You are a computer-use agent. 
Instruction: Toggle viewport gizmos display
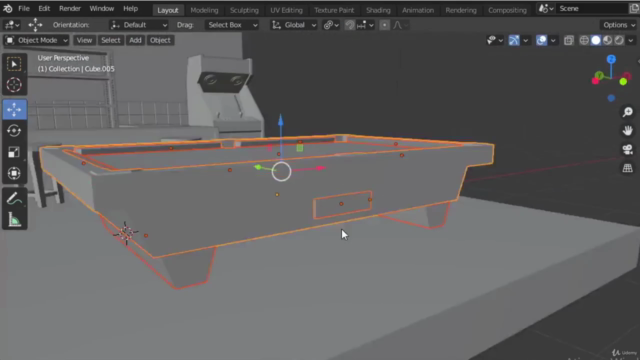tap(514, 40)
